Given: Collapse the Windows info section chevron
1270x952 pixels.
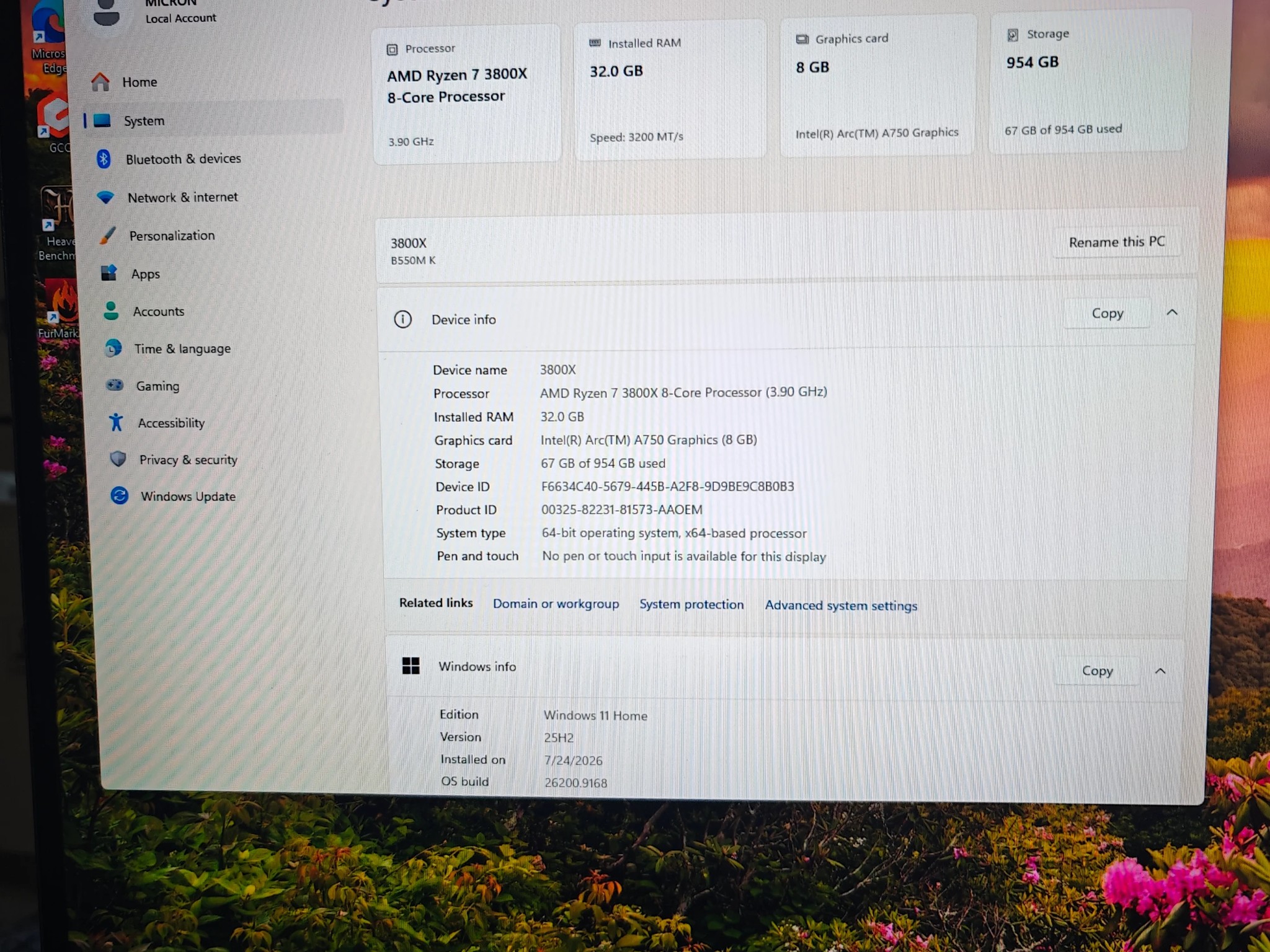Looking at the screenshot, I should [x=1160, y=671].
